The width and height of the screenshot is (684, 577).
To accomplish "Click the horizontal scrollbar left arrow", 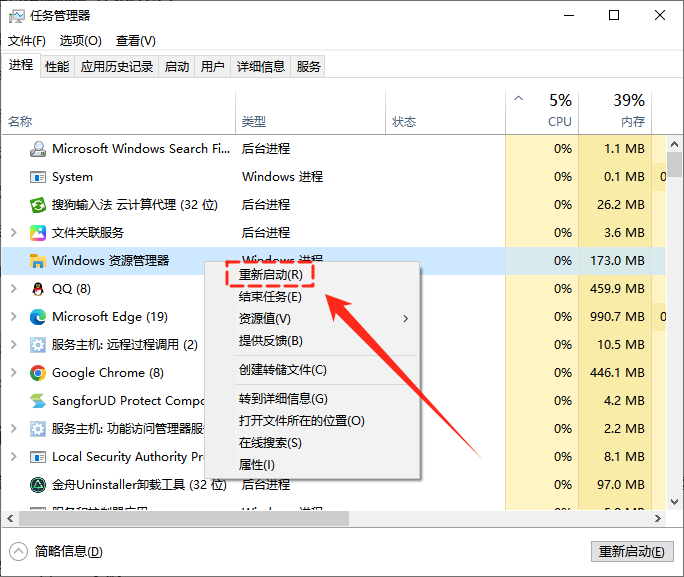I will point(10,519).
